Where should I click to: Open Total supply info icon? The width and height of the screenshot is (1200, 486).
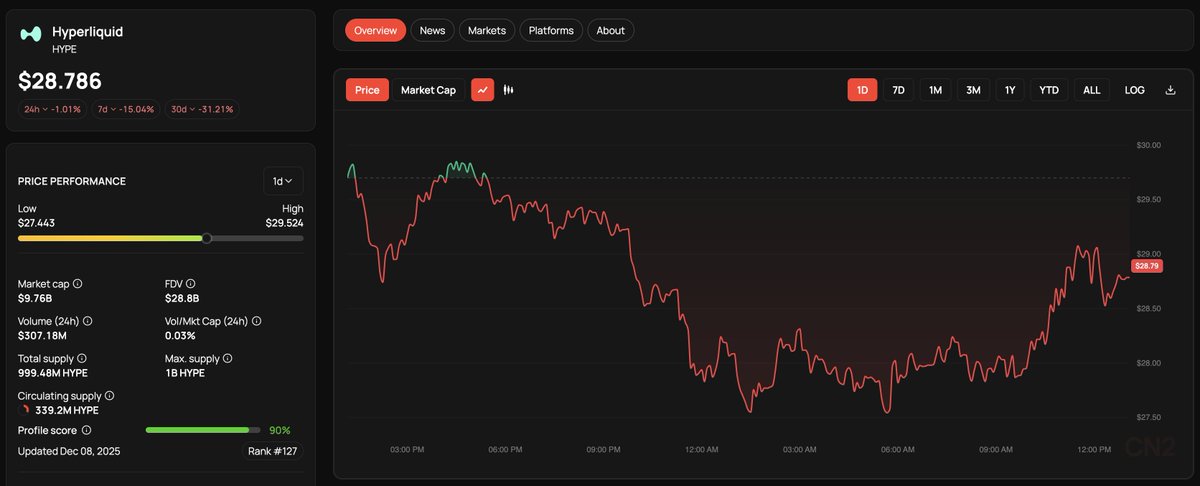[82, 358]
